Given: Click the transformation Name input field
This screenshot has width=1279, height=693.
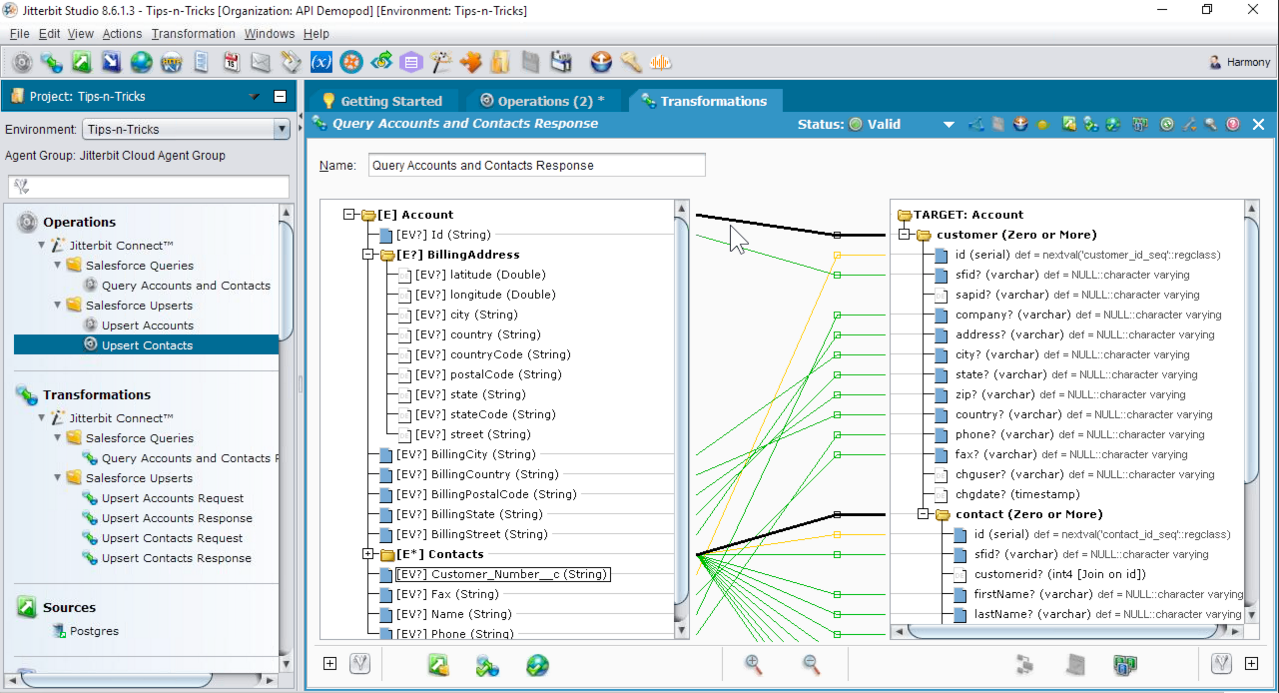Looking at the screenshot, I should click(x=536, y=166).
